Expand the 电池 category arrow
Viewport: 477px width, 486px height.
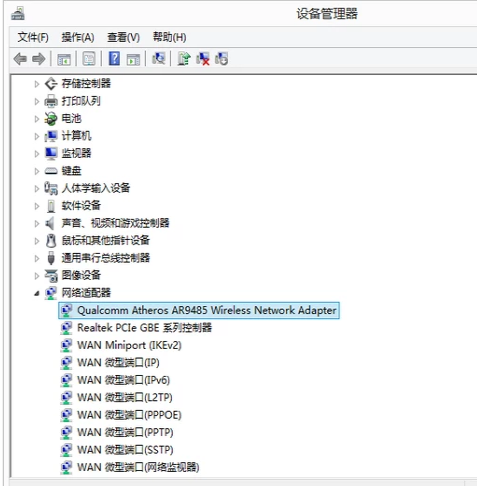[x=37, y=119]
